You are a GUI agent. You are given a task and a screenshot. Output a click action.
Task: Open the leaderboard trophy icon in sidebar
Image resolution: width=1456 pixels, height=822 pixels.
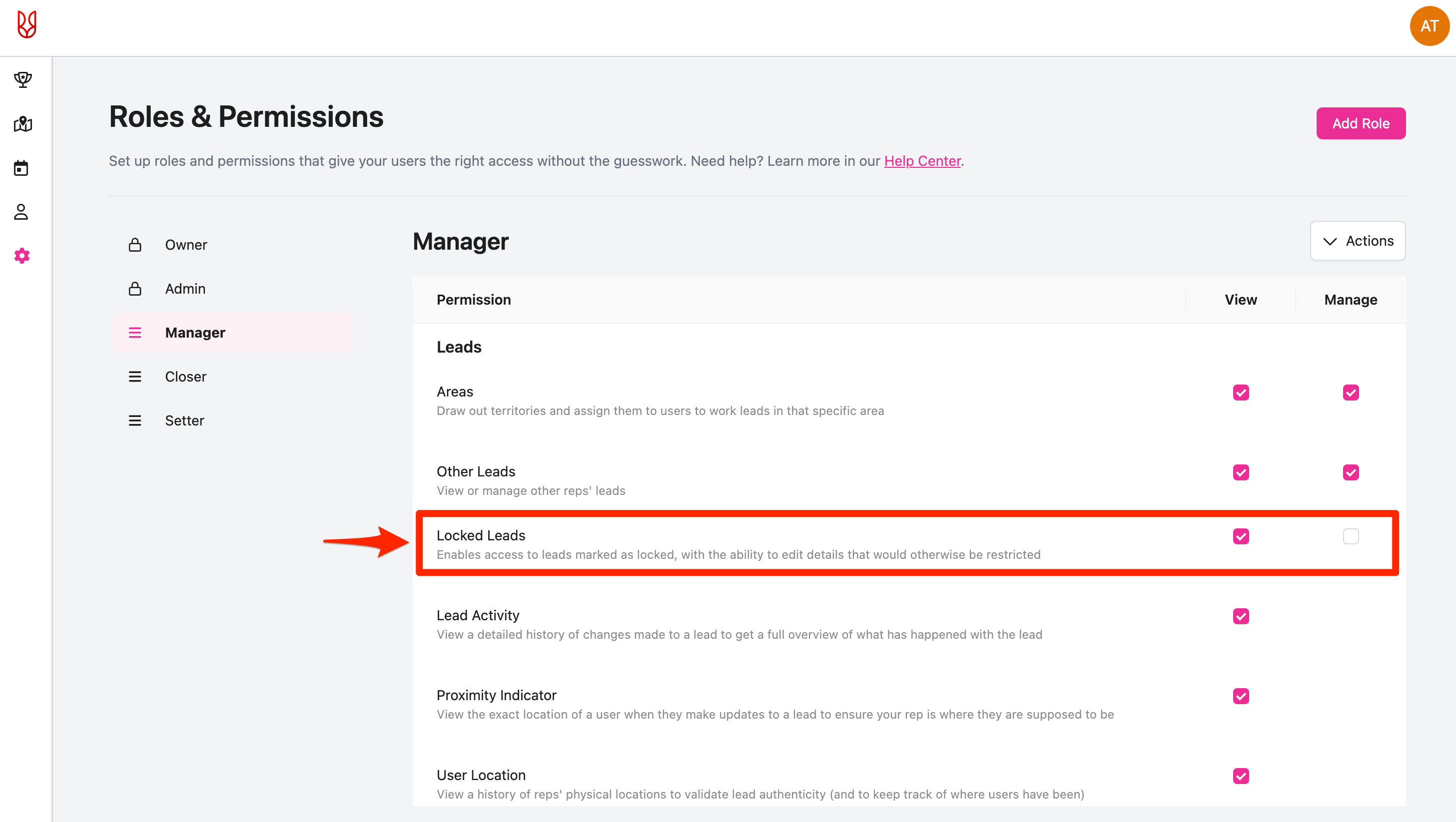(22, 80)
